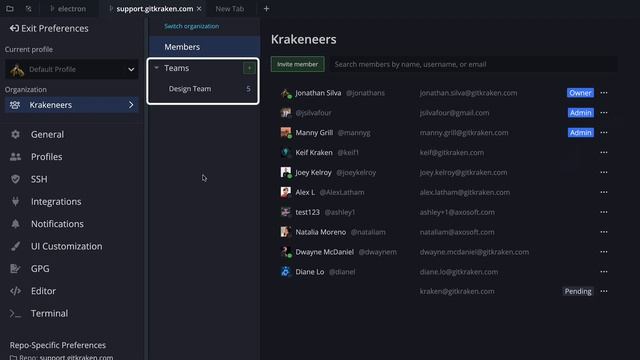Click the @jsilvafour member avatar

click(286, 113)
